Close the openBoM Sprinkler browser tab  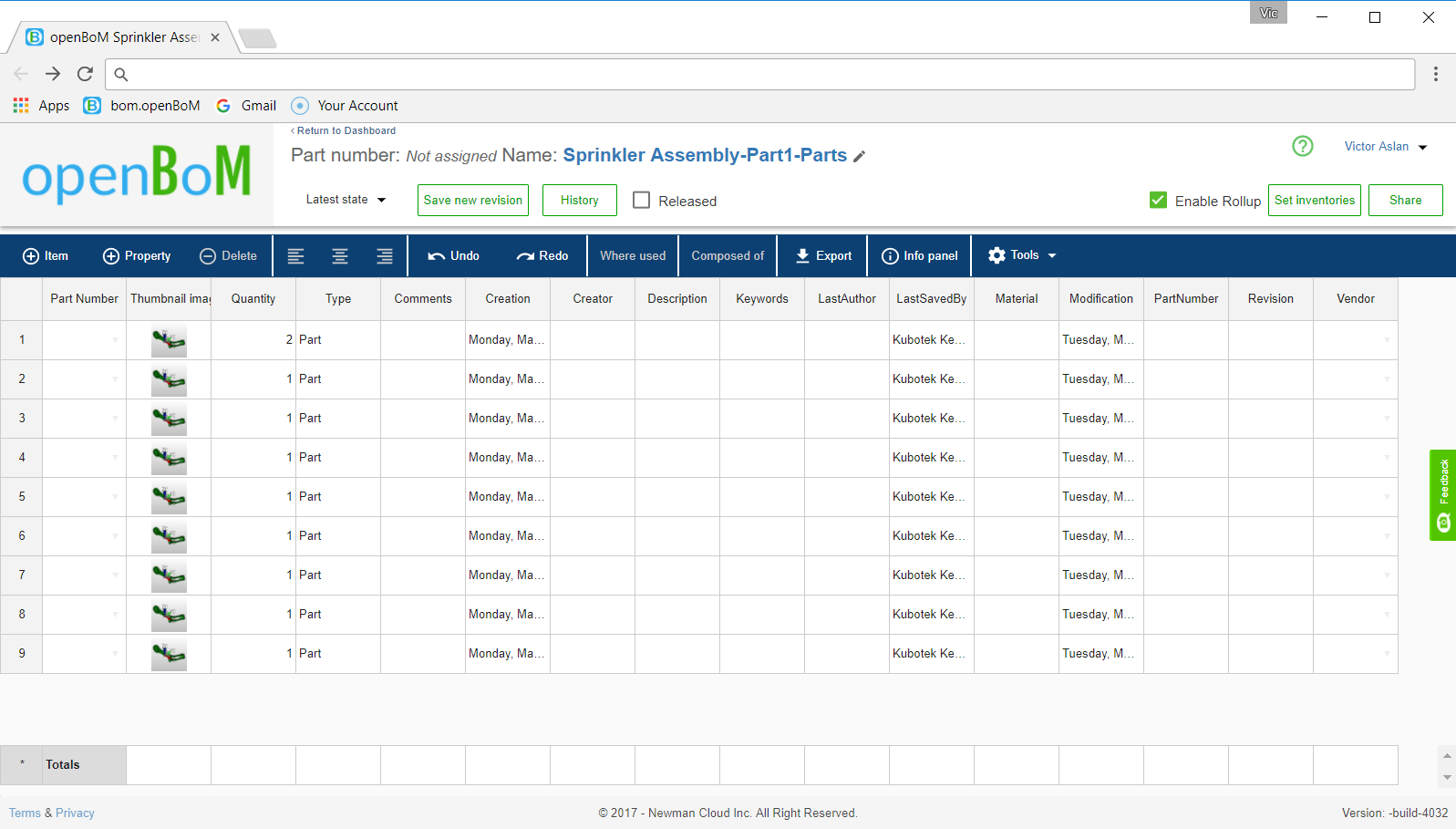tap(215, 37)
